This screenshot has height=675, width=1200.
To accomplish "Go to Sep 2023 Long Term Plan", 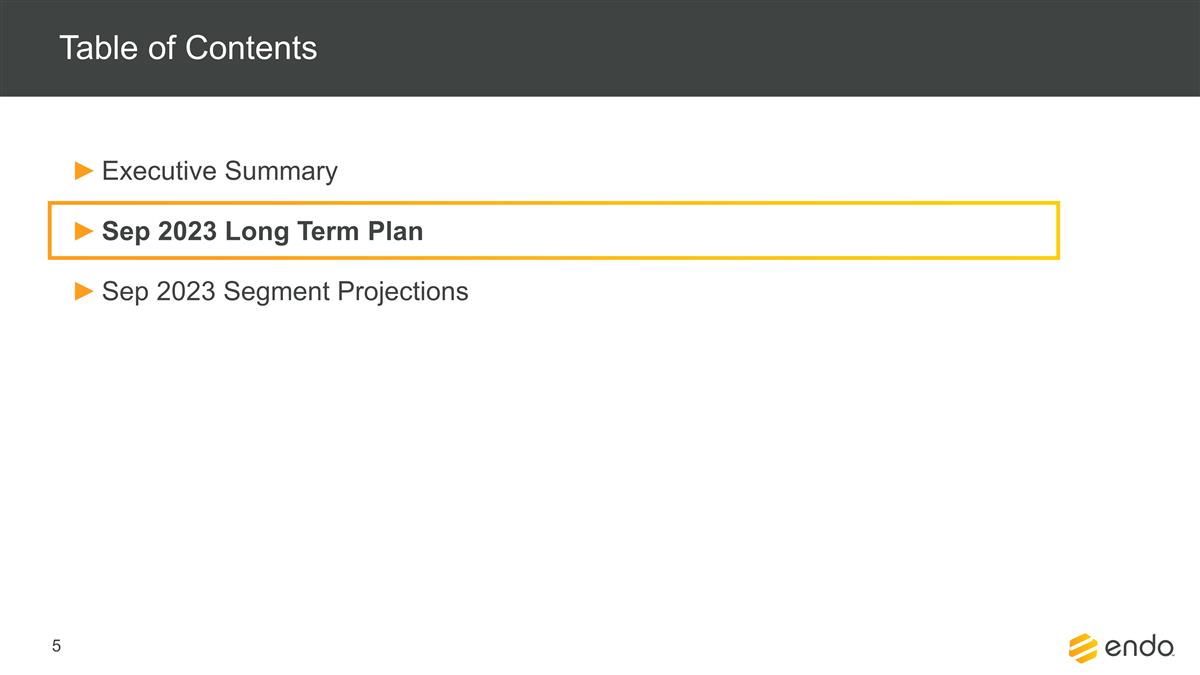I will click(262, 232).
